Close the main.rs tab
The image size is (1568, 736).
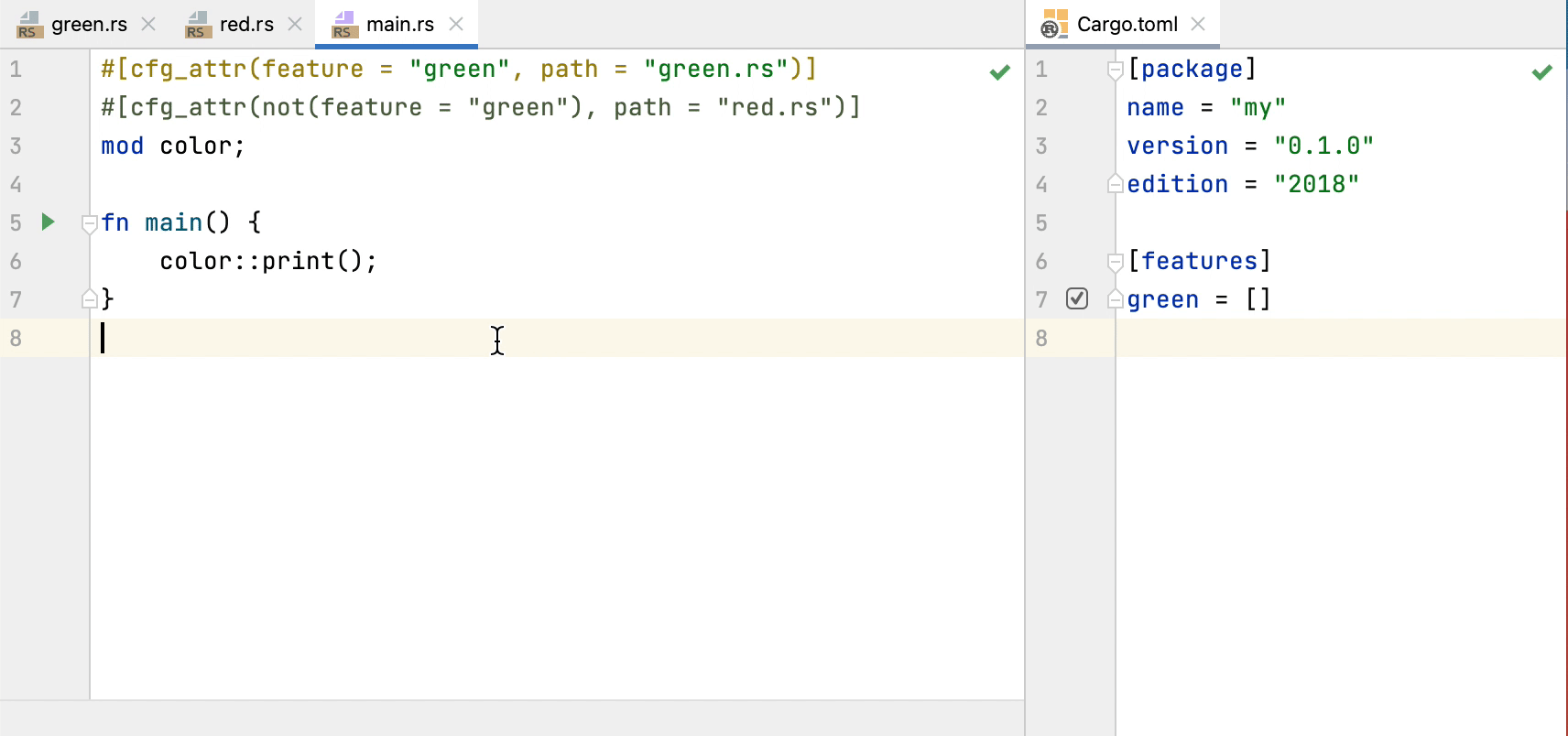click(x=456, y=24)
